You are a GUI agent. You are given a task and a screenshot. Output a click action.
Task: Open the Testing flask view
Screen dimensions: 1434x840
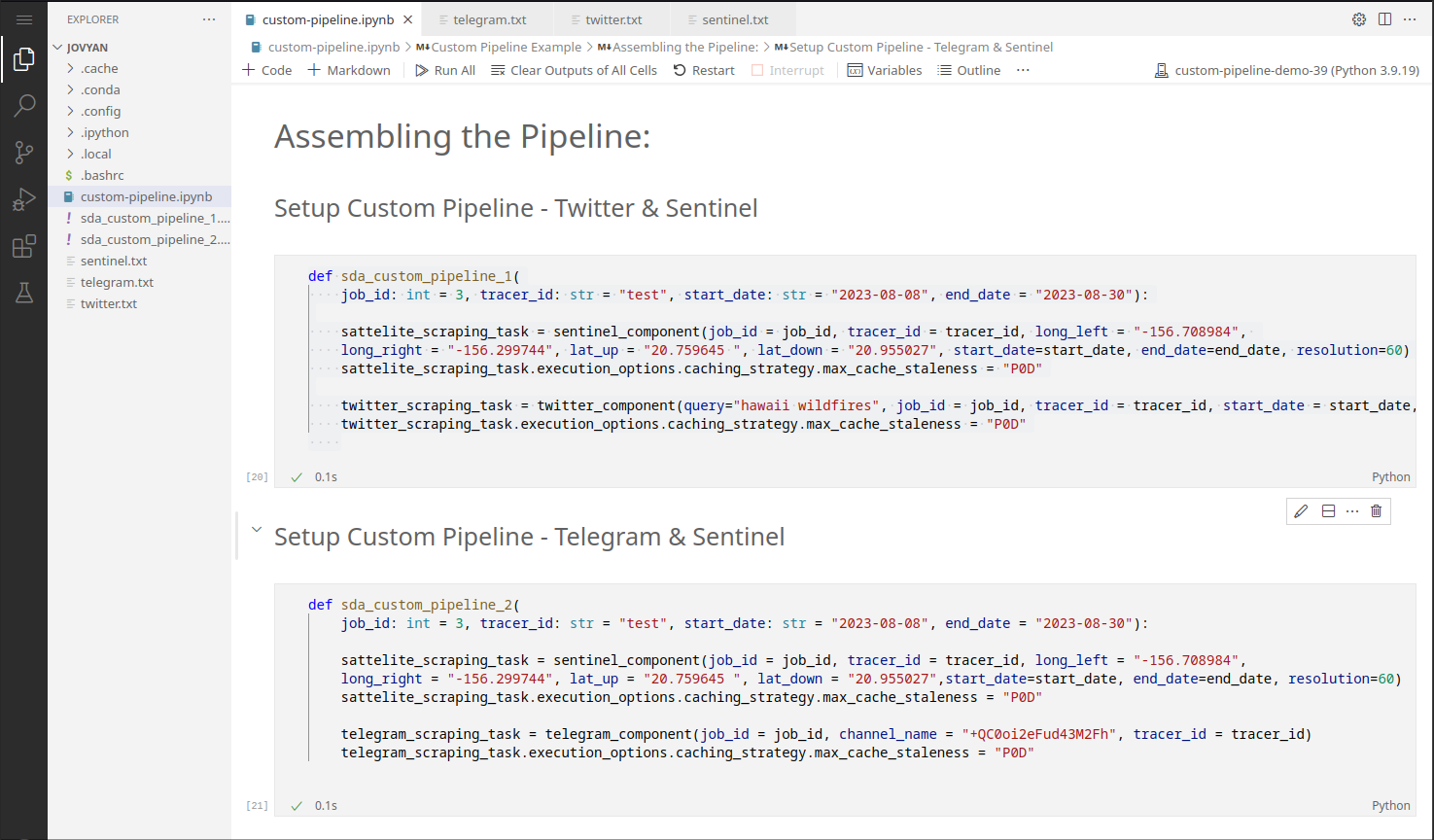[24, 293]
